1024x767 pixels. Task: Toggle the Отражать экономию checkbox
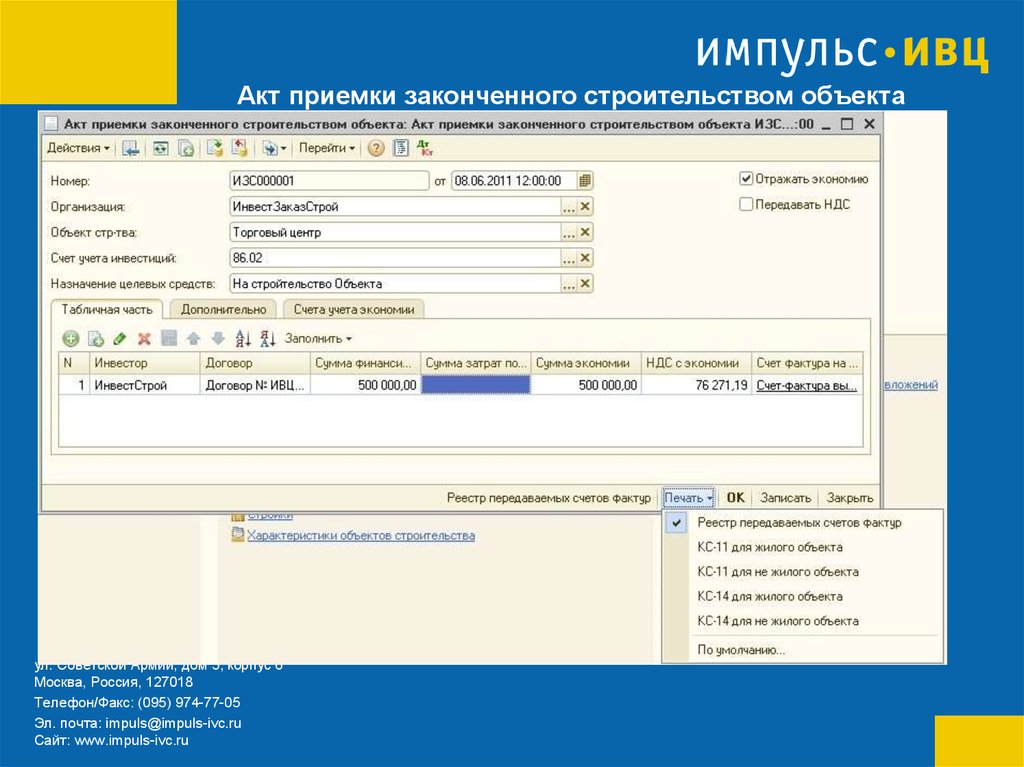click(x=746, y=179)
